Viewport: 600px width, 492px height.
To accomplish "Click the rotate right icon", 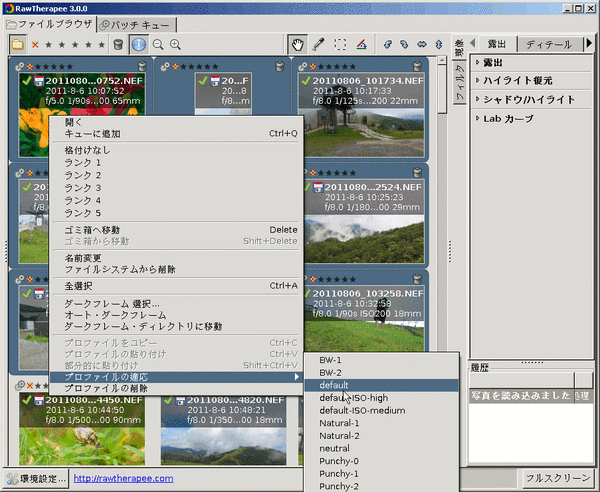I will click(x=404, y=45).
